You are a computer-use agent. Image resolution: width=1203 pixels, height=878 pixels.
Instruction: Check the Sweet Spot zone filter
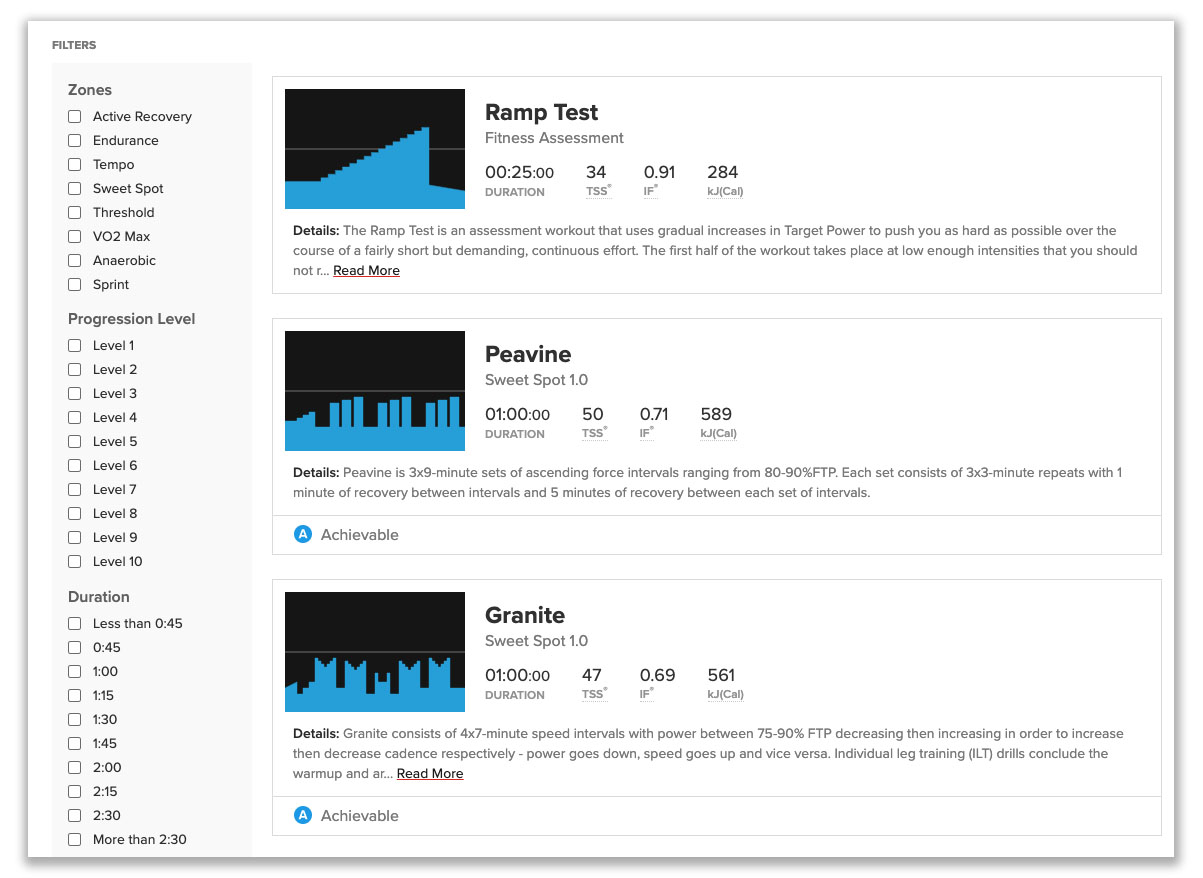(x=74, y=188)
